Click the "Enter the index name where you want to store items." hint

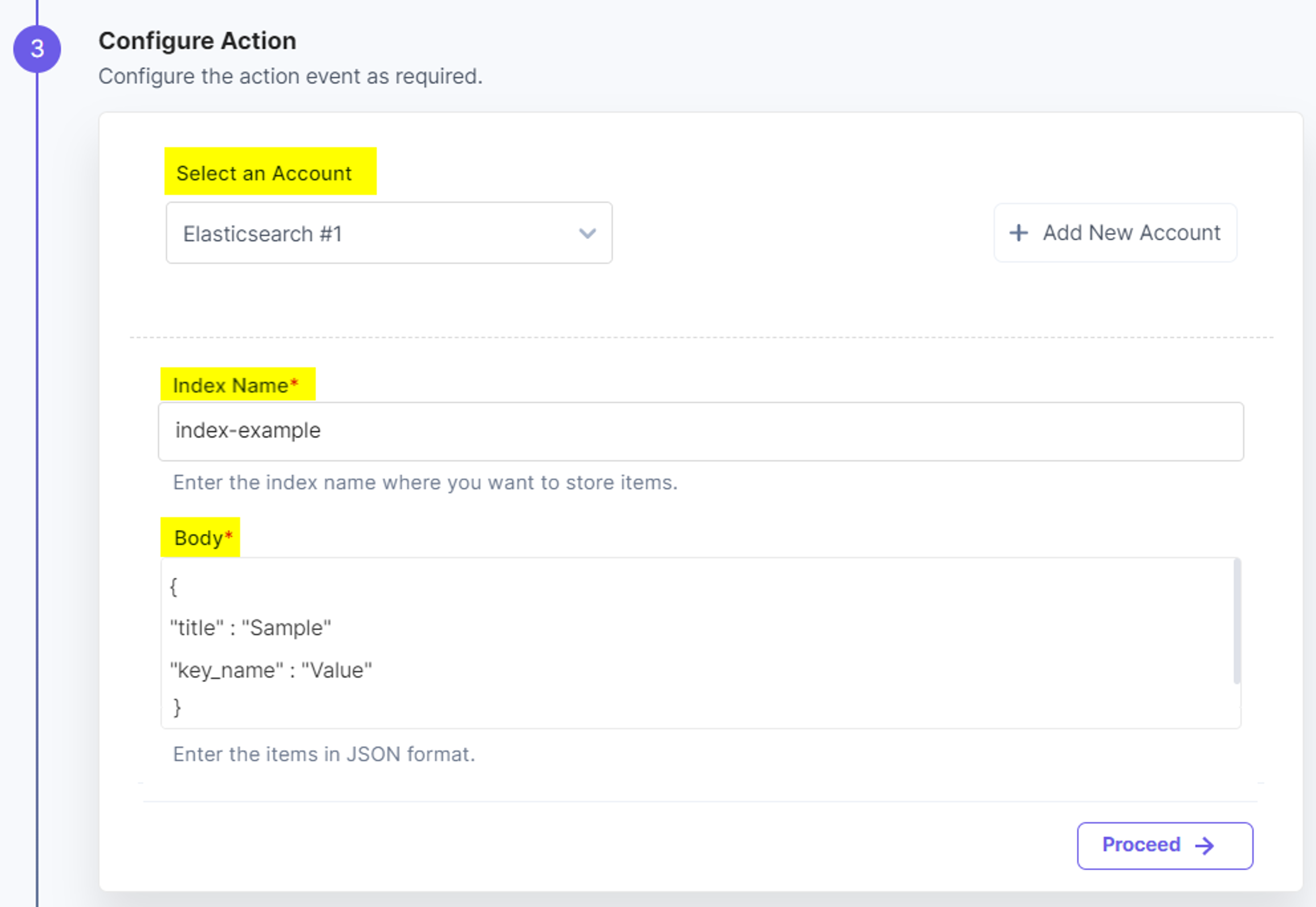(425, 482)
